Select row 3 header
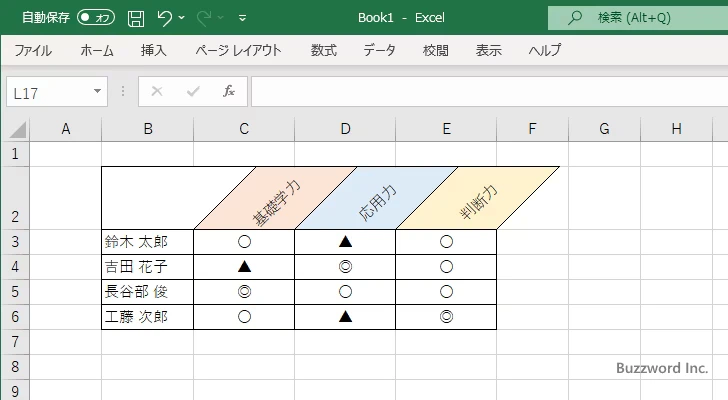 coord(15,242)
